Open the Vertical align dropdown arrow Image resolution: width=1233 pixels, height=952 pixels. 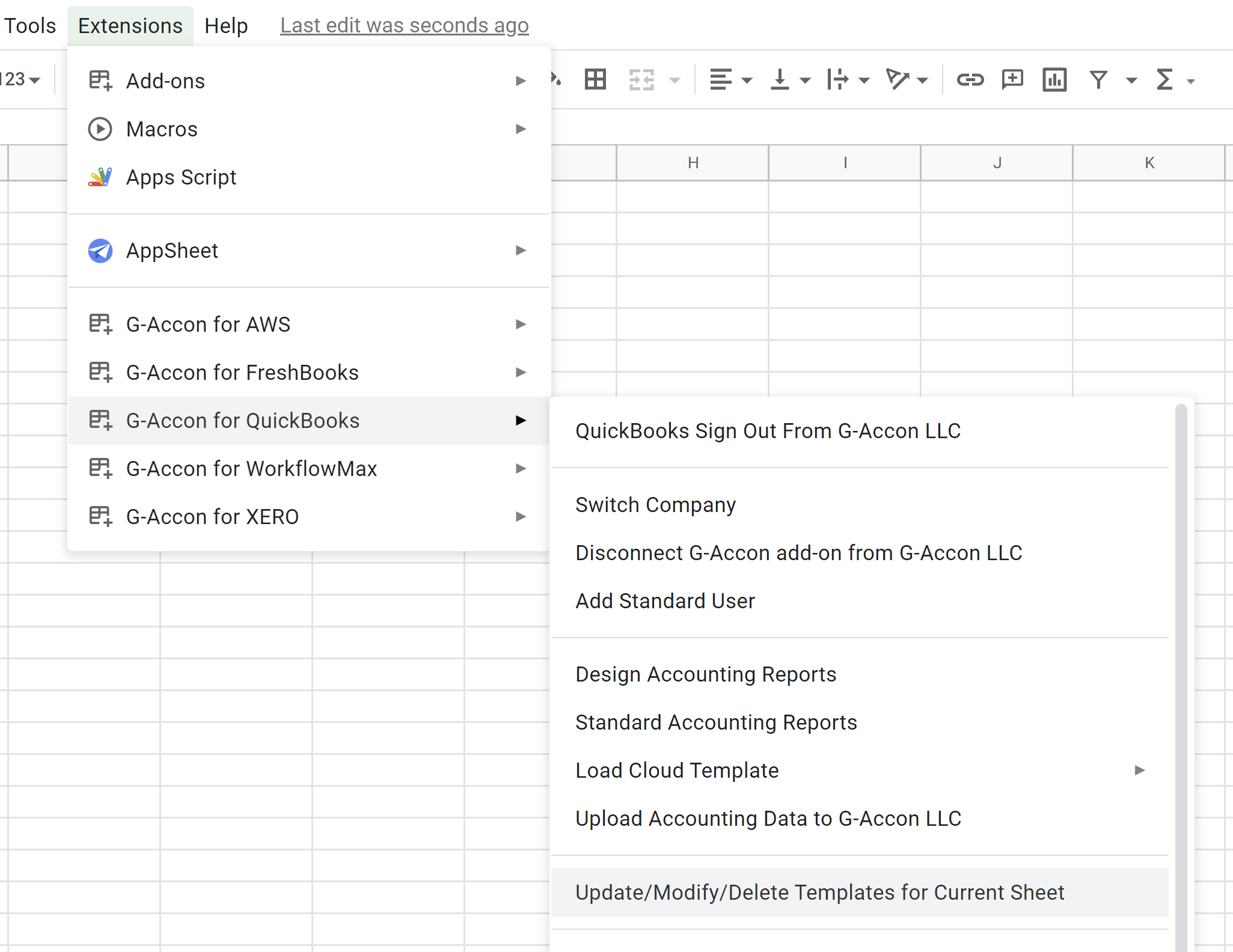point(805,81)
